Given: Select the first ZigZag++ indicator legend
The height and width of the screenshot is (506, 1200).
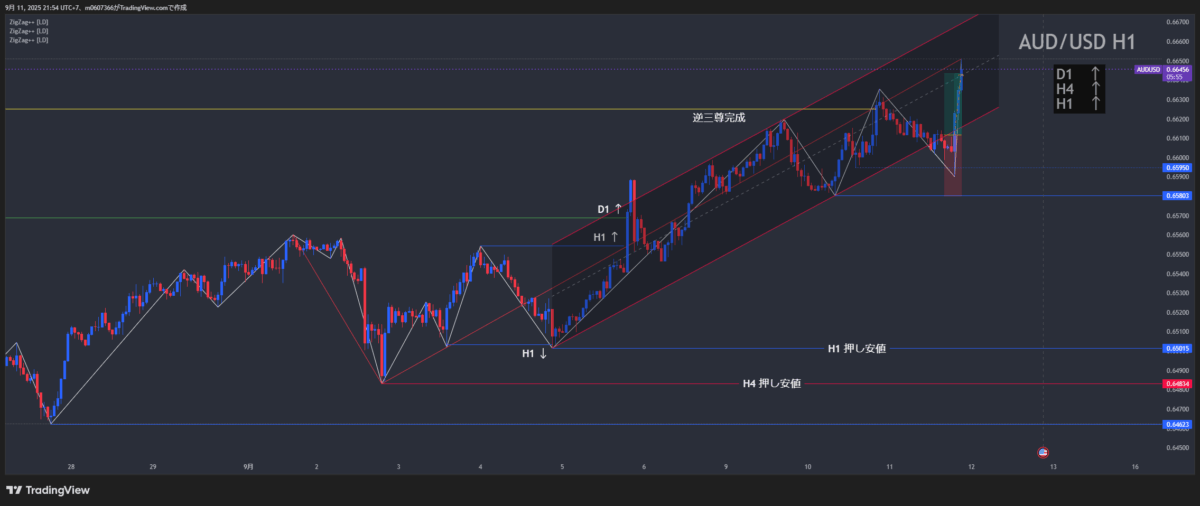Looking at the screenshot, I should [28, 22].
